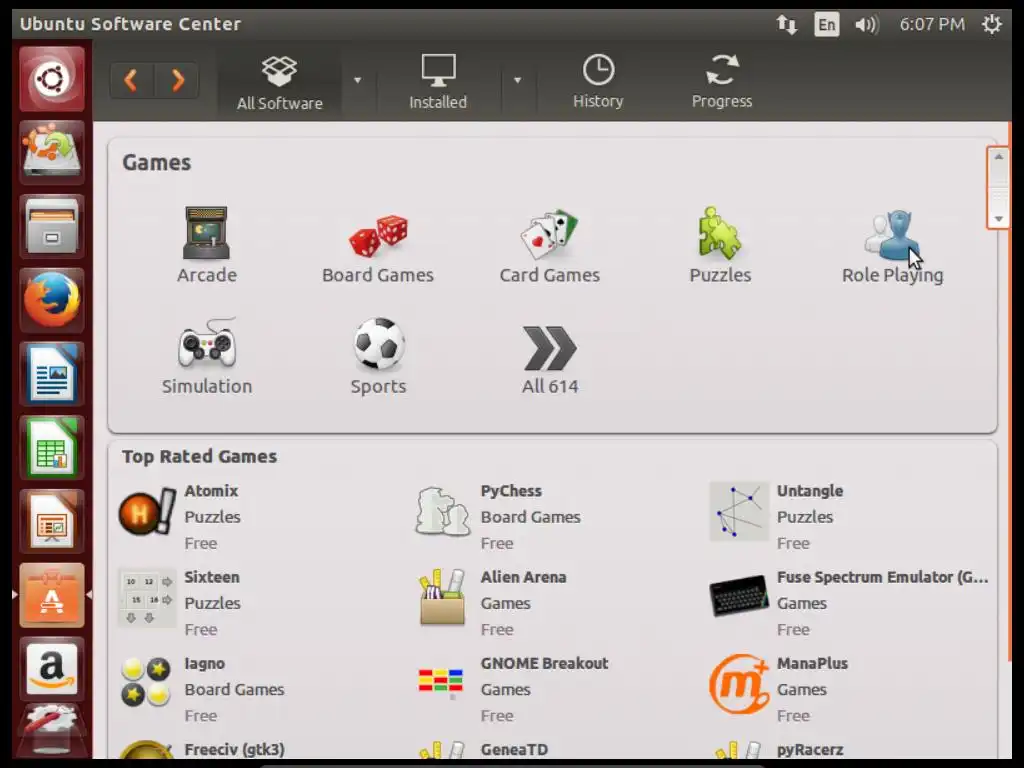This screenshot has width=1024, height=768.
Task: Go forward with the right arrow
Action: 177,80
